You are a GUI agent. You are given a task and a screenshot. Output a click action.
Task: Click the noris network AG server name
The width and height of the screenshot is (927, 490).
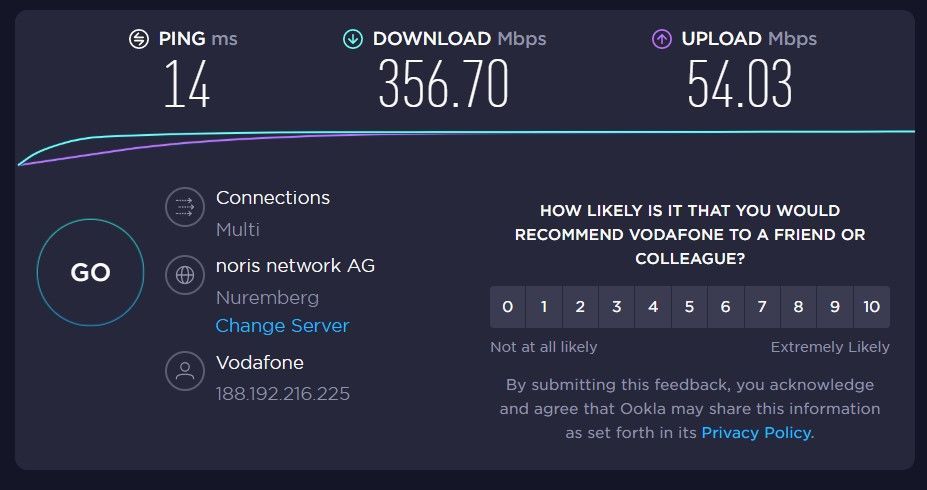(295, 266)
